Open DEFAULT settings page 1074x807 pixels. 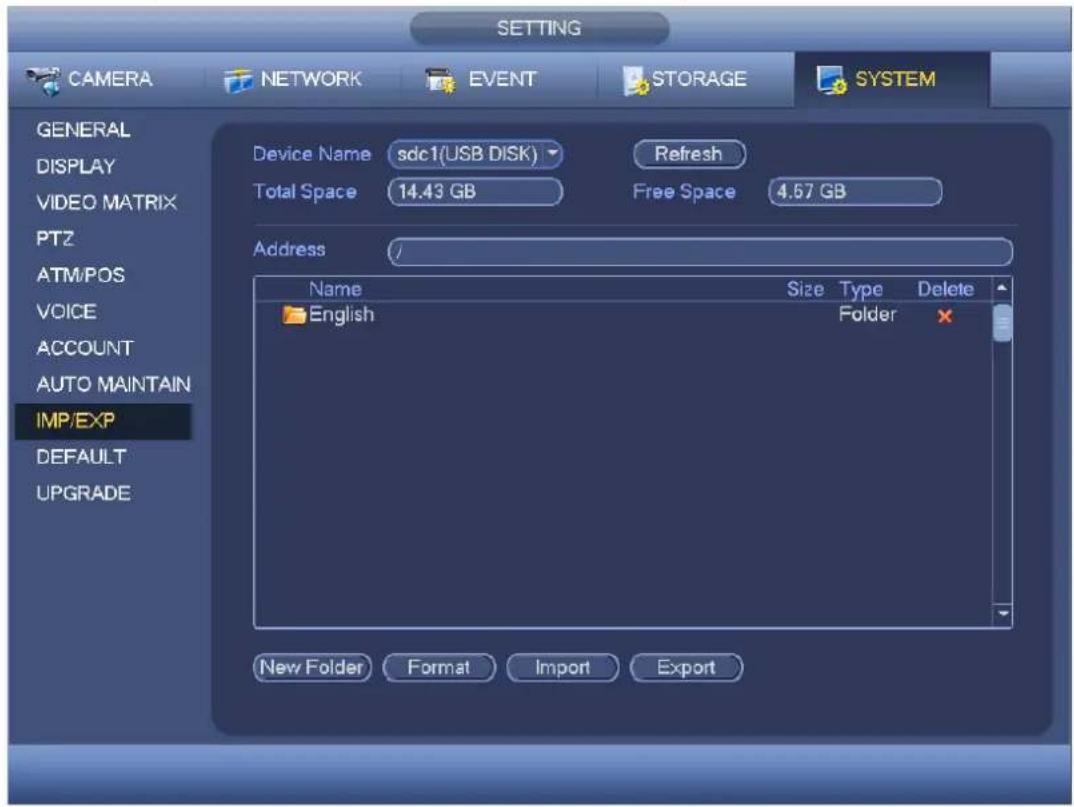81,456
